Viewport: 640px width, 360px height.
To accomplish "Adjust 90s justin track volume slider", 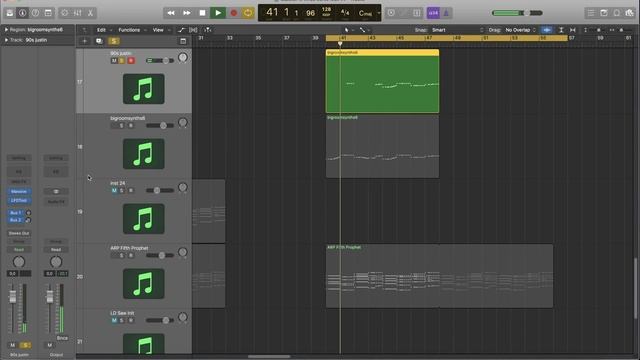I will click(160, 60).
